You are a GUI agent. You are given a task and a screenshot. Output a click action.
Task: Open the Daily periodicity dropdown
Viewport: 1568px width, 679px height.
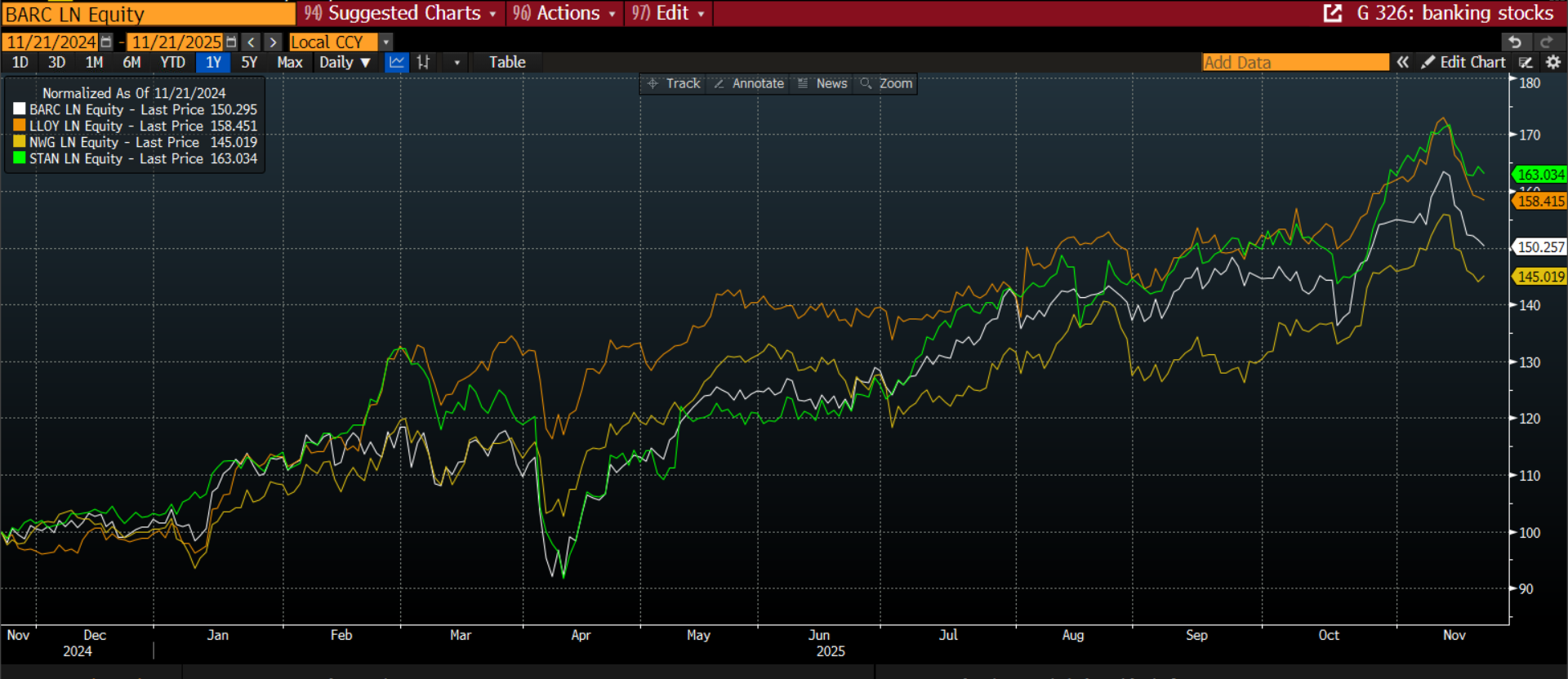345,62
